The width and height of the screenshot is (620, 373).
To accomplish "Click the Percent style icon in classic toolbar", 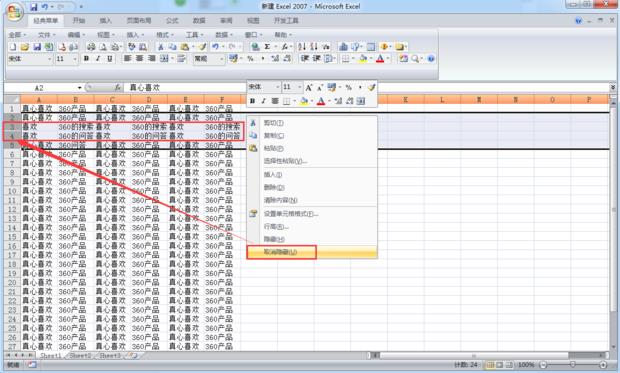I will click(x=250, y=59).
